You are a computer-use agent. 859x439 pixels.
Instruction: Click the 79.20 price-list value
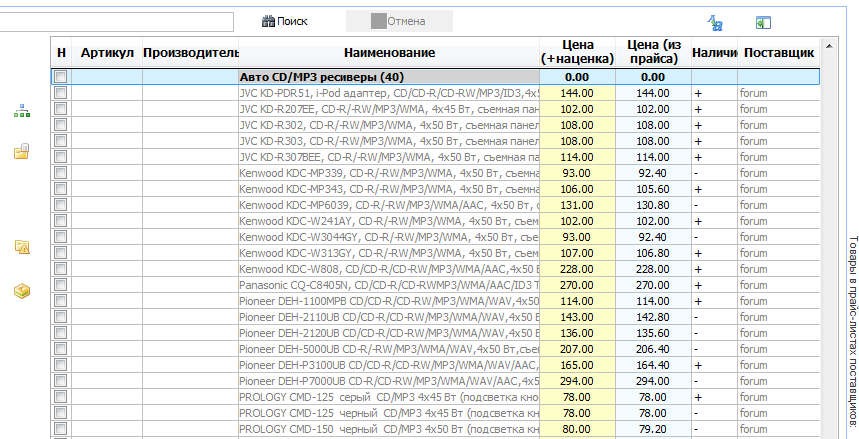[653, 429]
